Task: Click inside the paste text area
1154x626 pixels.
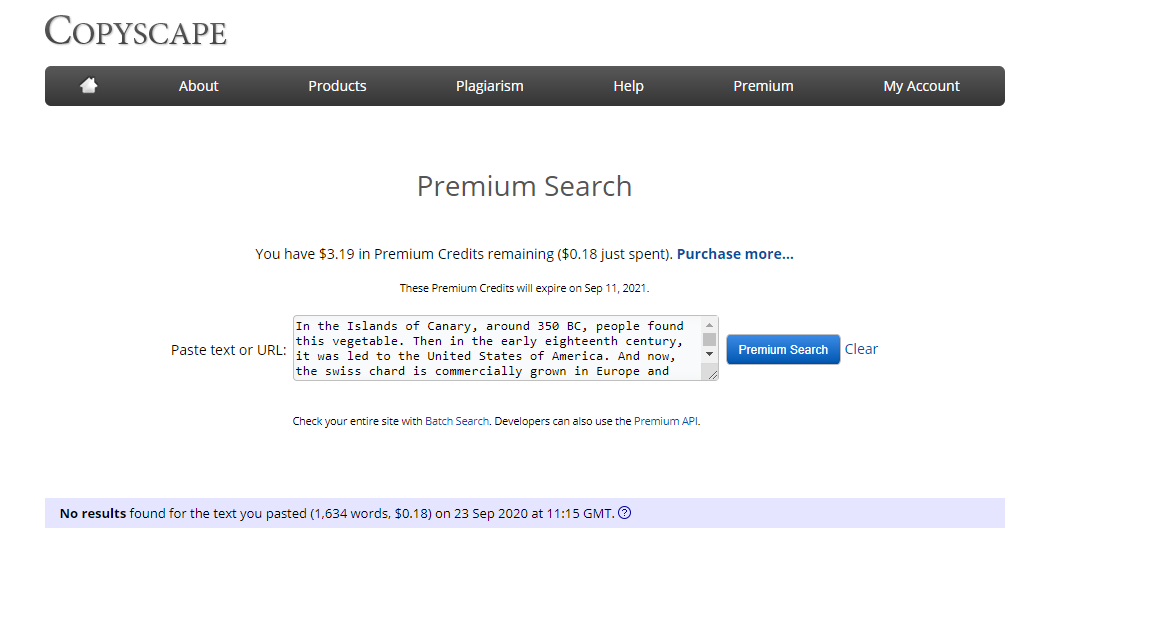Action: coord(498,348)
